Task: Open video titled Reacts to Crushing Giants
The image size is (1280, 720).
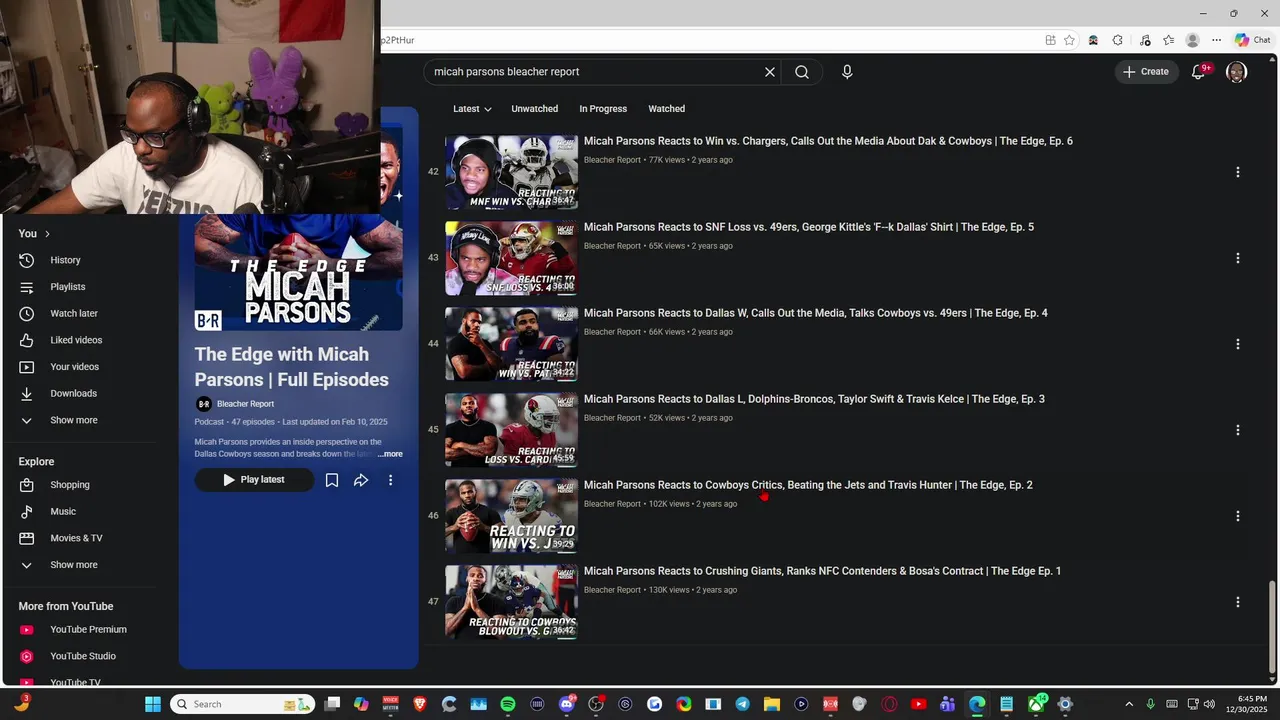Action: [822, 572]
